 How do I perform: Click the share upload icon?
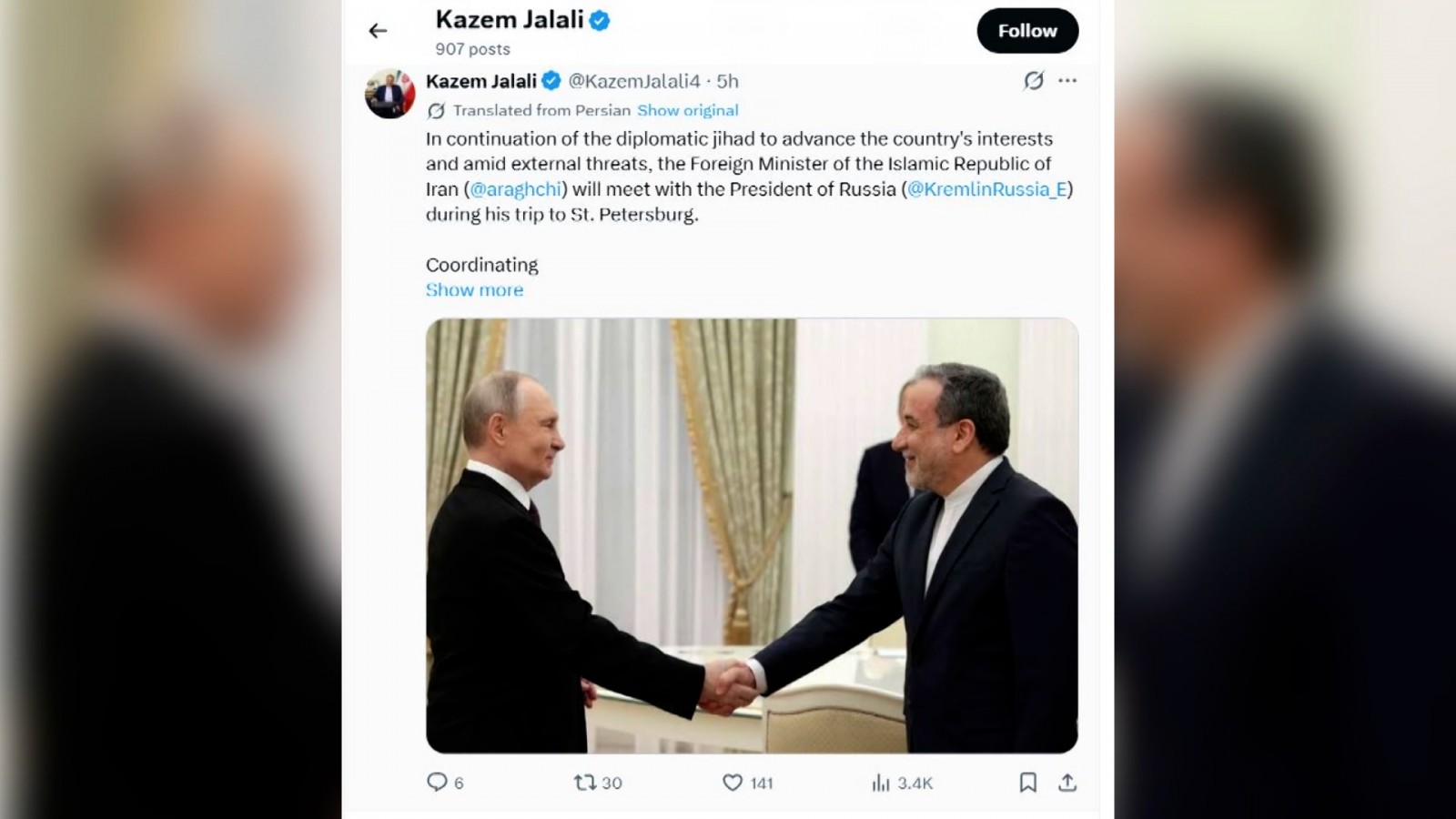point(1067,782)
